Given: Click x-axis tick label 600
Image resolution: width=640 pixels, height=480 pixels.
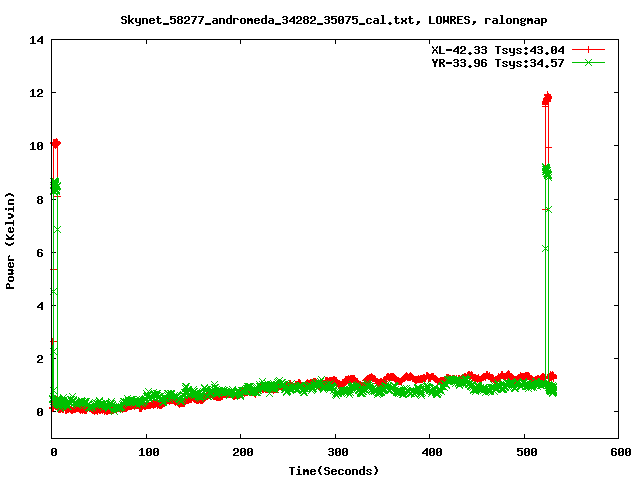Looking at the screenshot, I should (620, 452).
